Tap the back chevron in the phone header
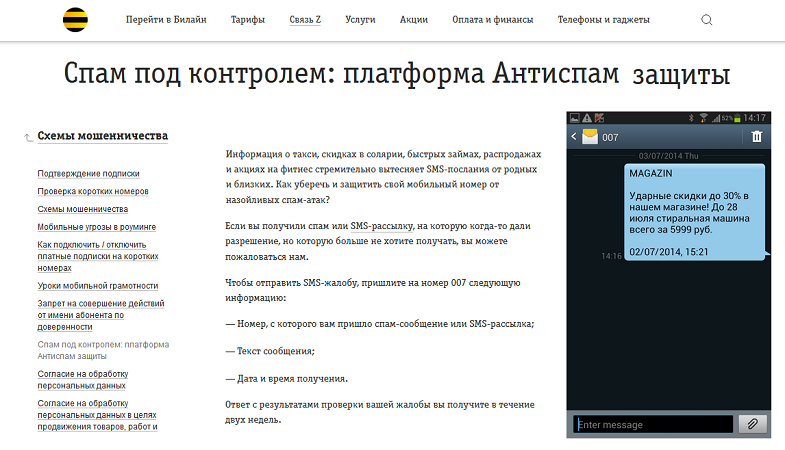The height and width of the screenshot is (450, 785). click(x=574, y=136)
